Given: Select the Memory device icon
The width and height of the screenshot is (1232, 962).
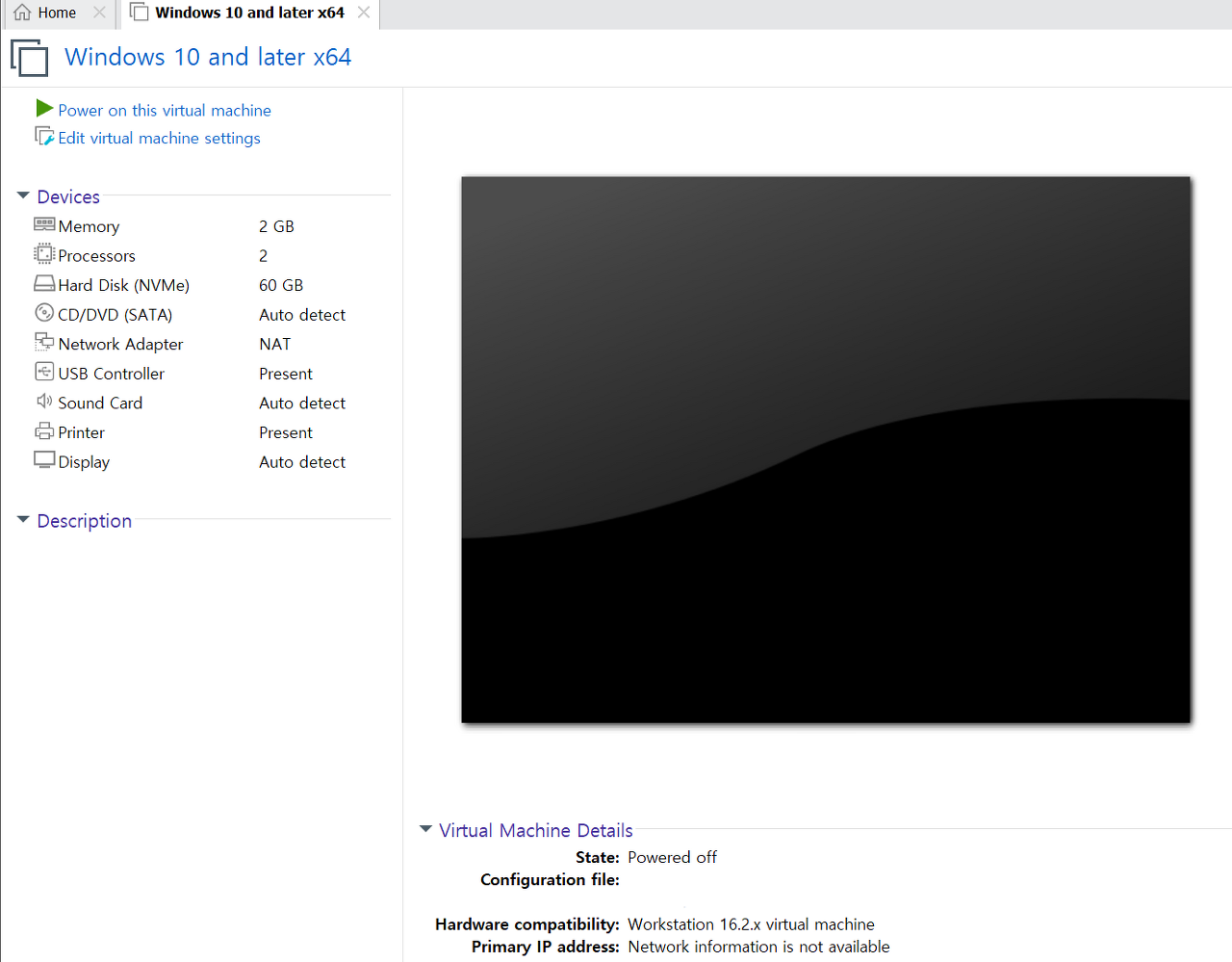Looking at the screenshot, I should coord(44,224).
